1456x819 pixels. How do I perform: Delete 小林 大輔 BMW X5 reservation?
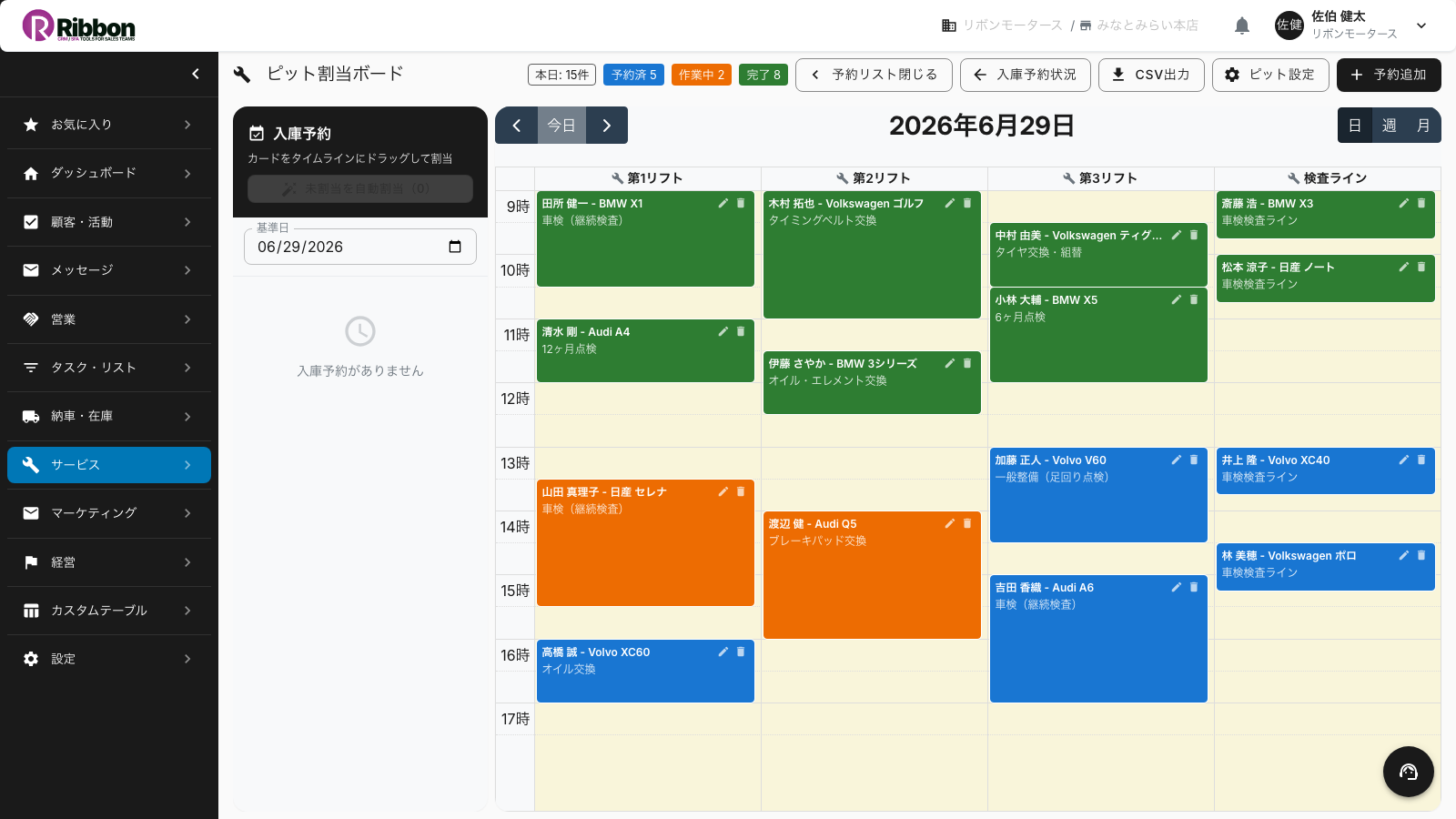1194,299
